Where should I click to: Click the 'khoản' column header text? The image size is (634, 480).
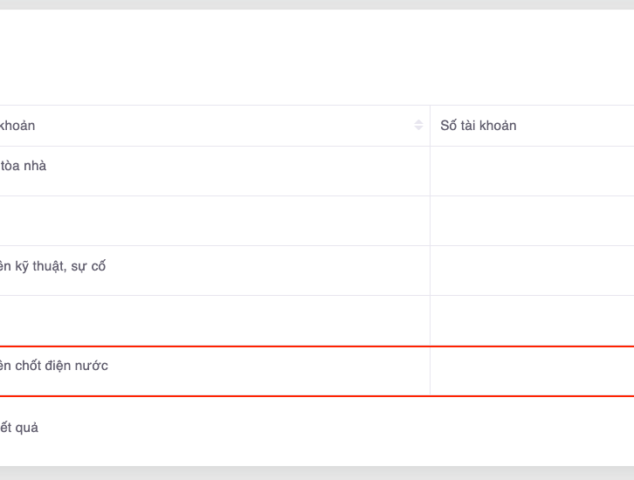pos(18,126)
